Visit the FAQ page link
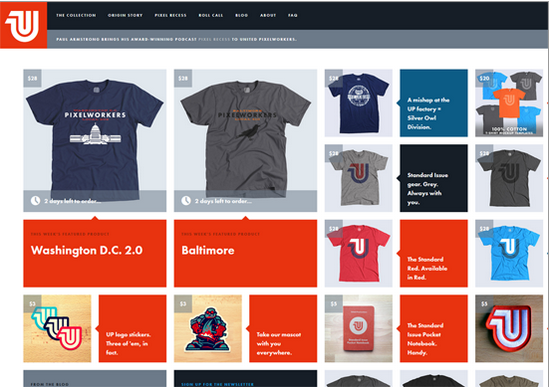Image resolution: width=549 pixels, height=387 pixels. [293, 15]
